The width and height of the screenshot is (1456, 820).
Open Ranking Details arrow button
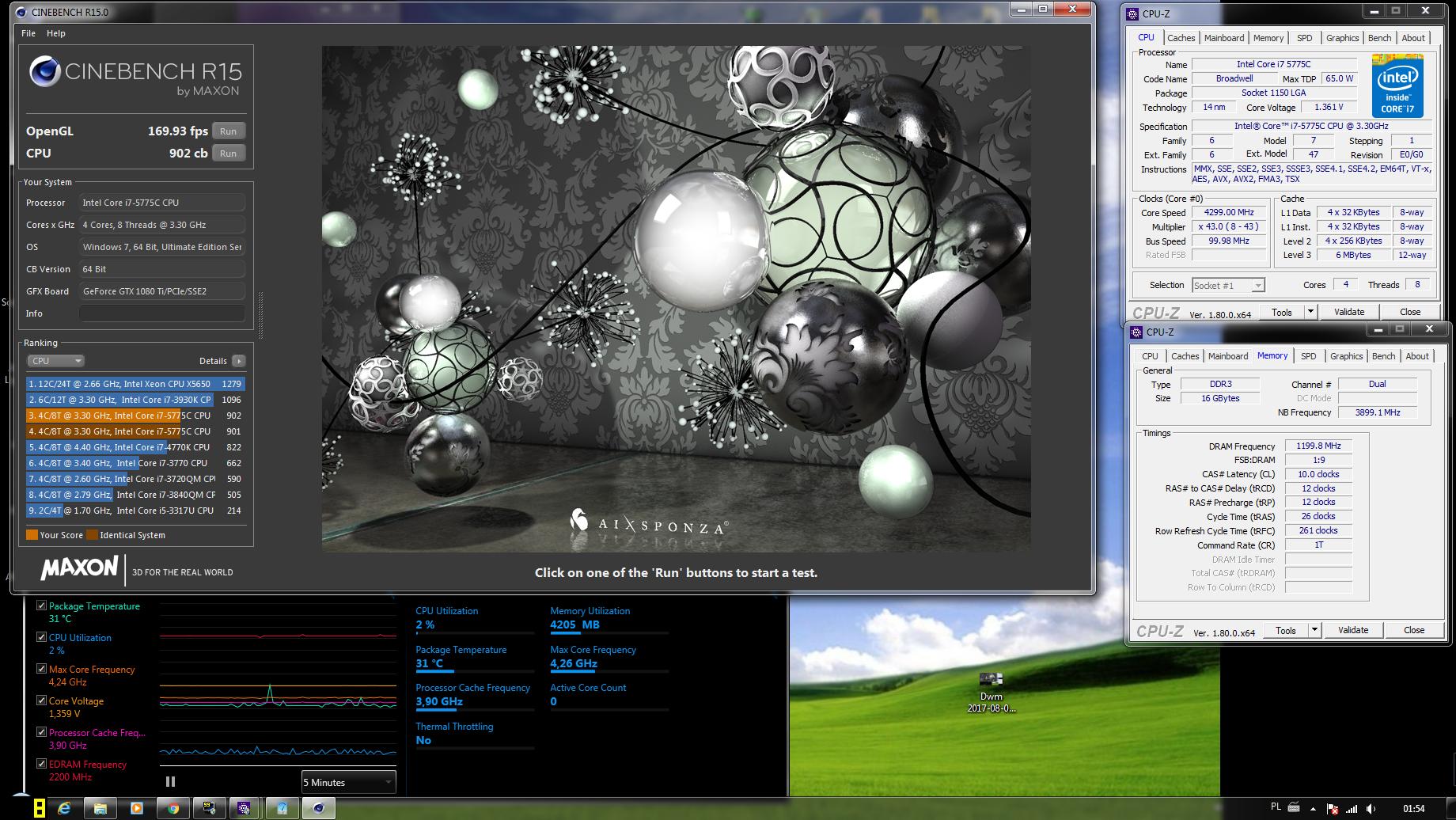point(238,361)
